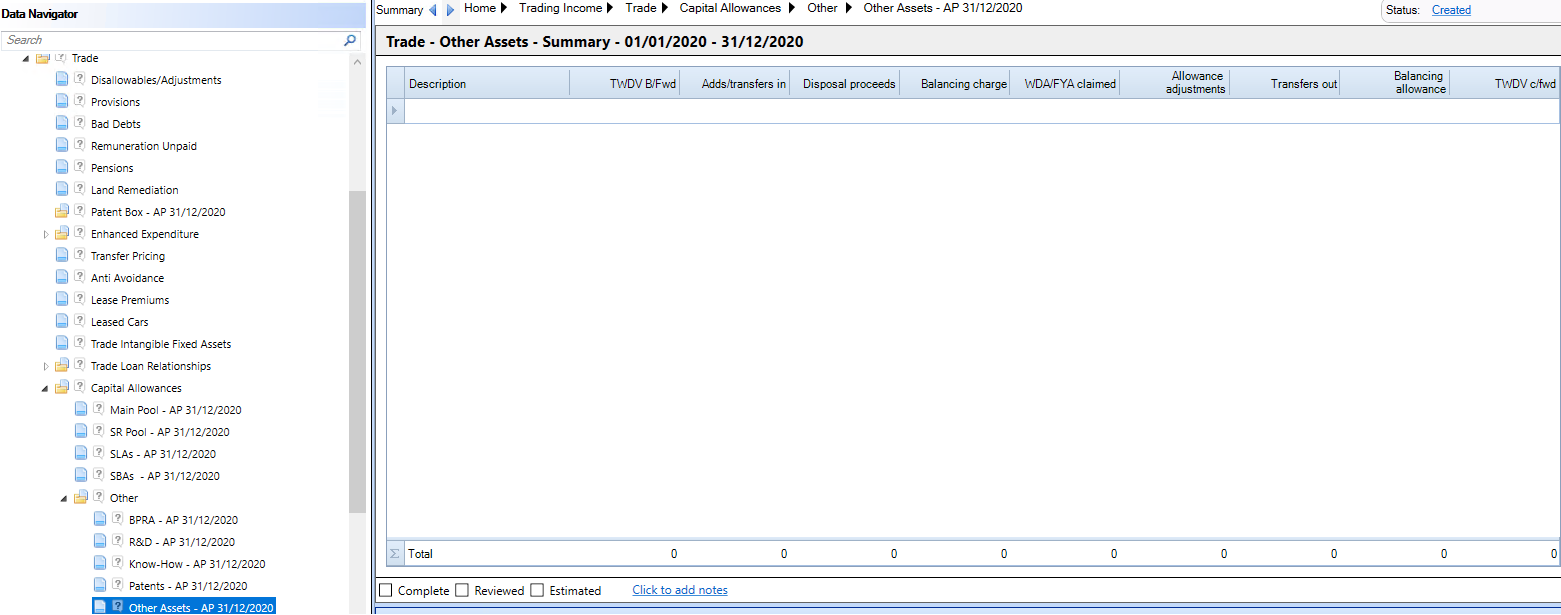1561x615 pixels.
Task: Click the document icon beside Transfer Pricing
Action: pyautogui.click(x=62, y=256)
